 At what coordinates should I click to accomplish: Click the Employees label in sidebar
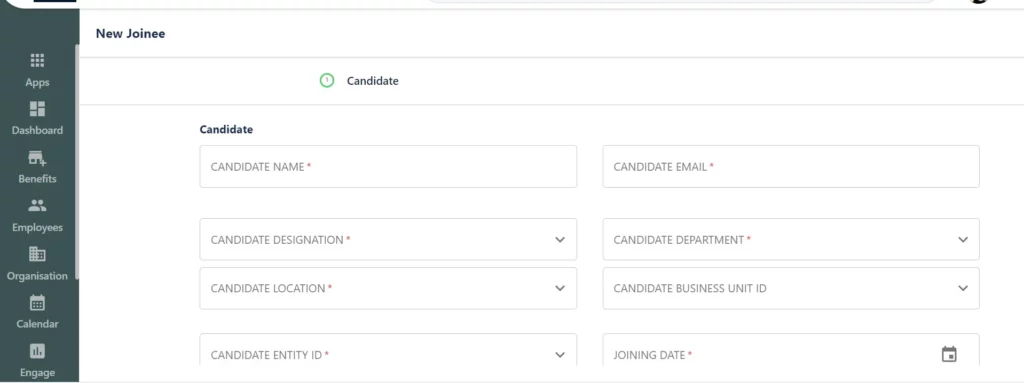[37, 227]
